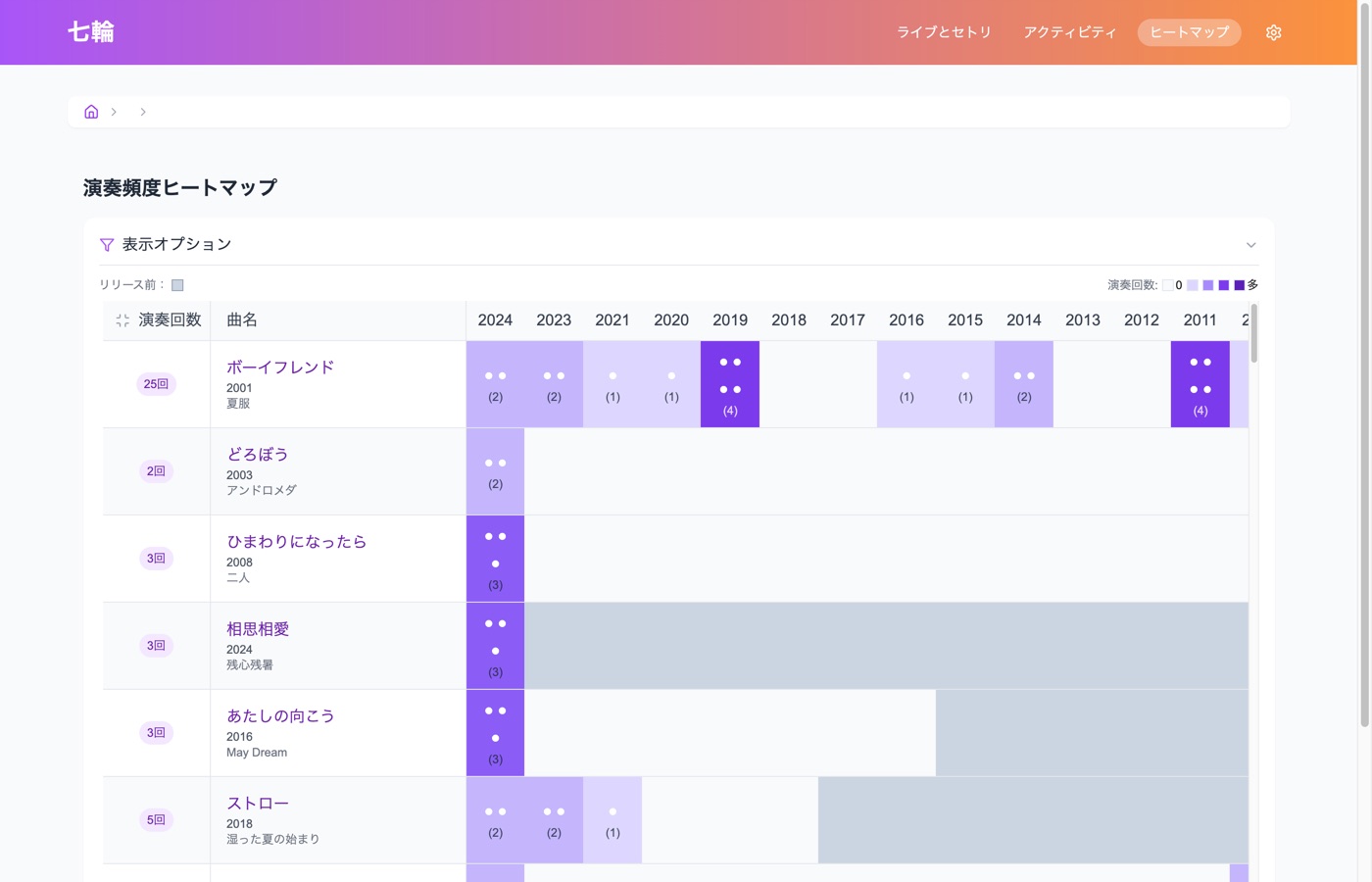Open the song link ボーイフレンド
Image resolution: width=1372 pixels, height=882 pixels.
coord(280,367)
